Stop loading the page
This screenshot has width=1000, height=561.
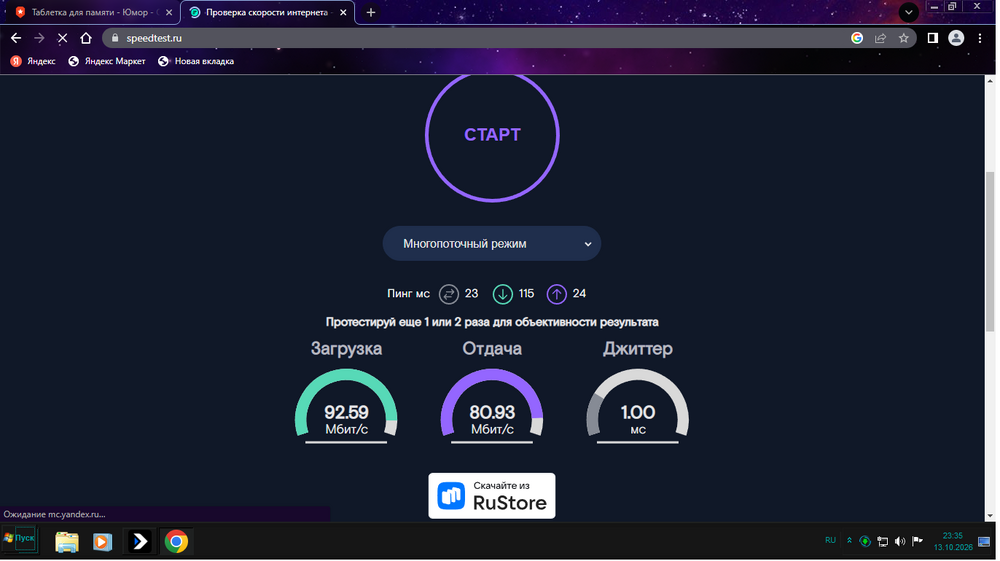point(62,38)
